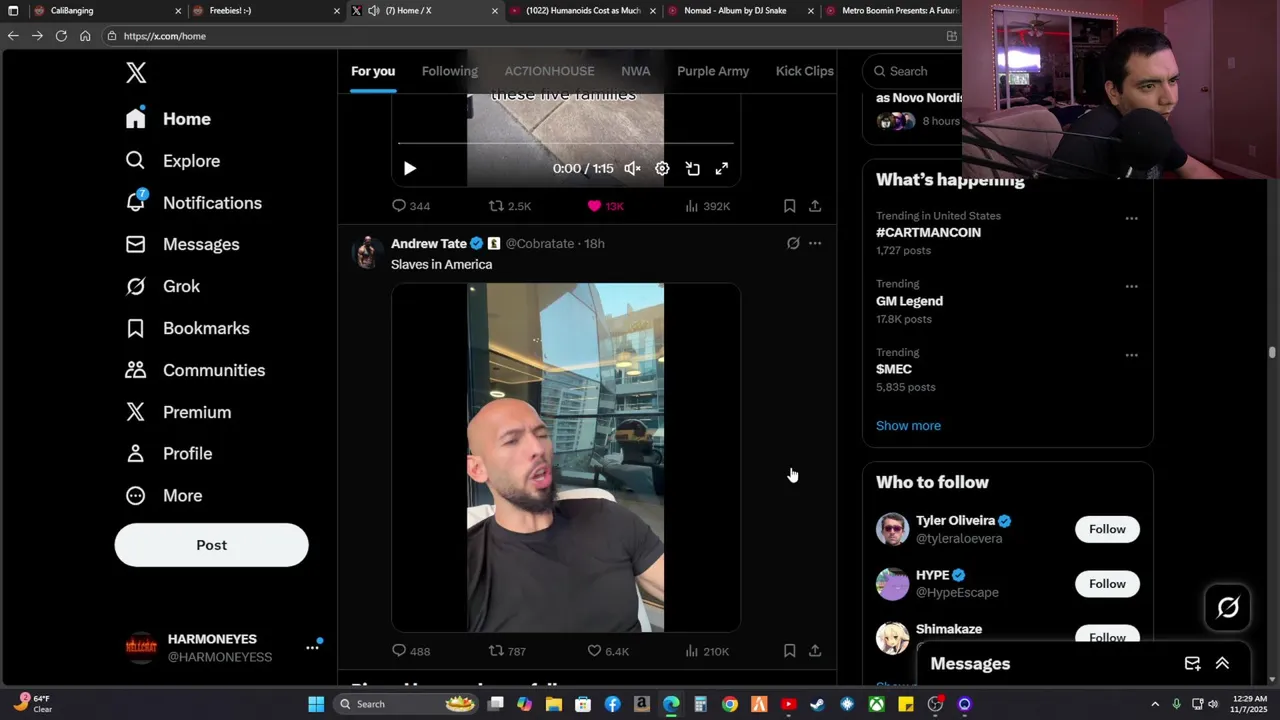Click the X search field

912,71
